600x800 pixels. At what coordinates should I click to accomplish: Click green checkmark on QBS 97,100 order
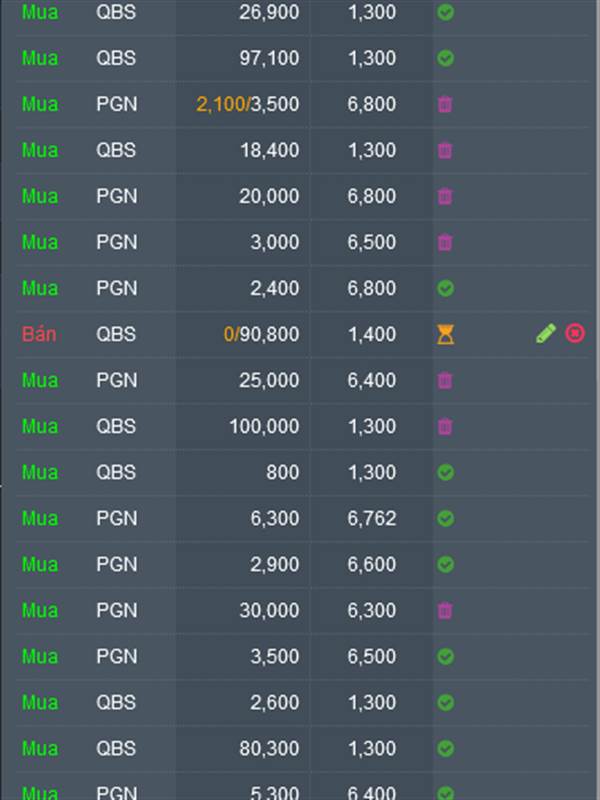coord(445,58)
